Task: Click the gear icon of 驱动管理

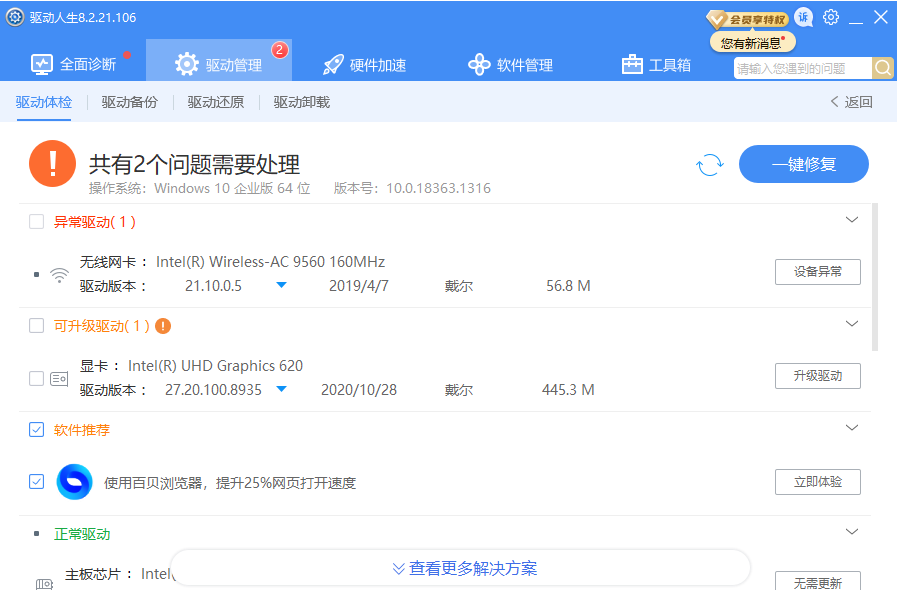Action: coord(186,65)
